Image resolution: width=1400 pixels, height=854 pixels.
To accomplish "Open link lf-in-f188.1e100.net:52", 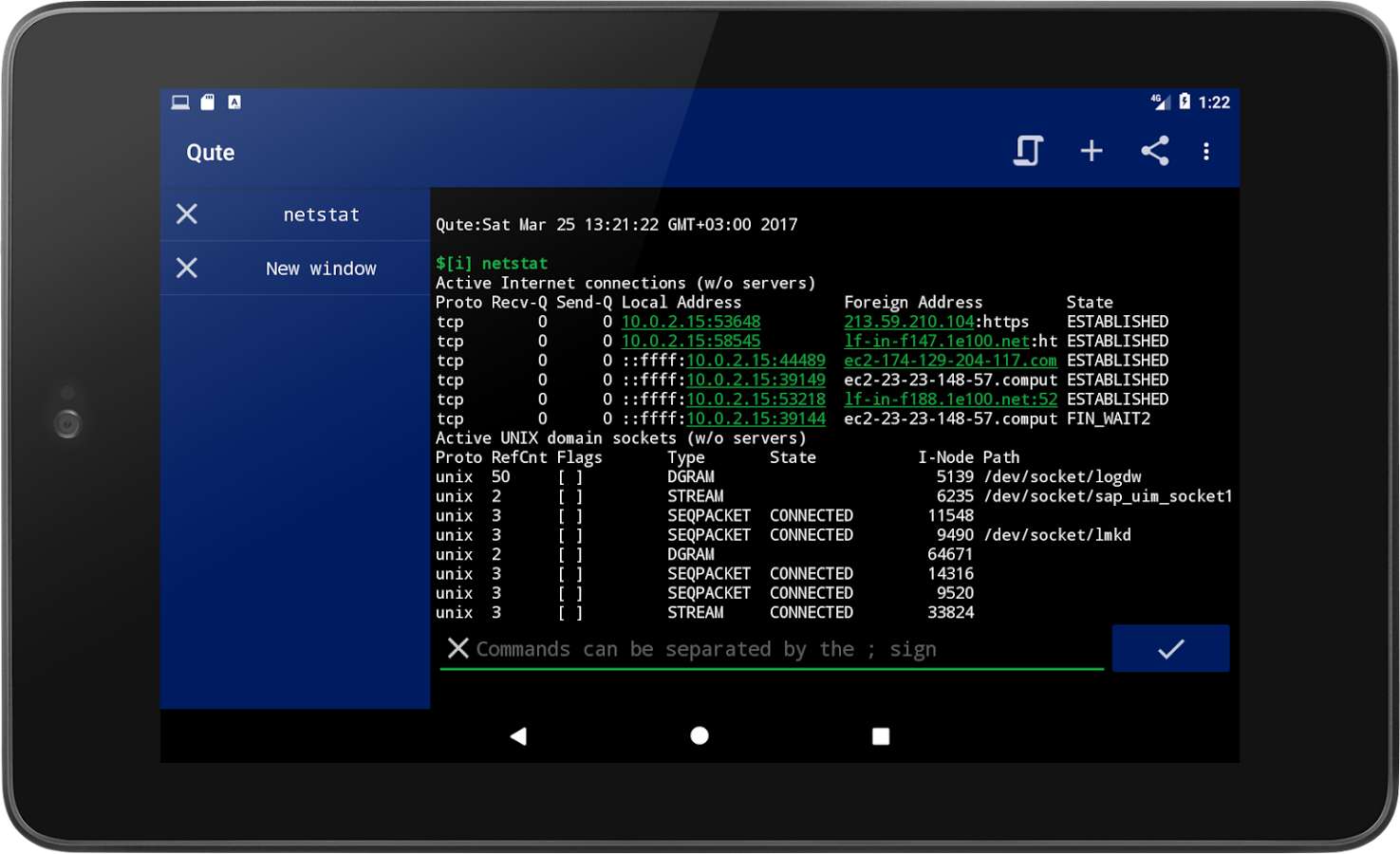I will click(950, 399).
